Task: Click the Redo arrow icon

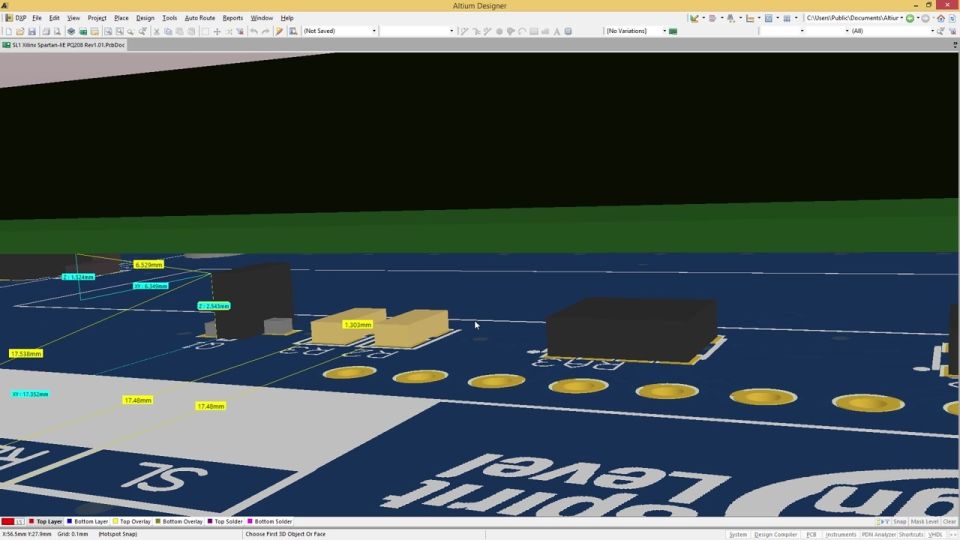Action: tap(266, 31)
